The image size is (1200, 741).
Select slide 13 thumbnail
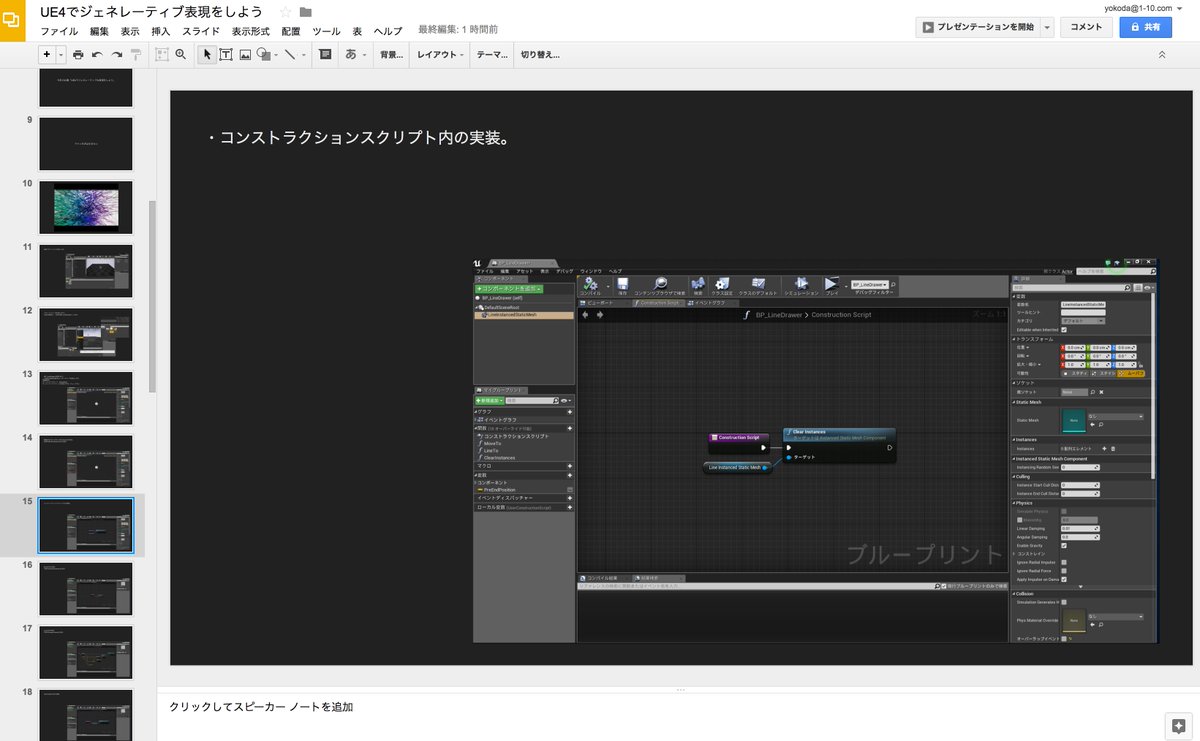coord(86,398)
